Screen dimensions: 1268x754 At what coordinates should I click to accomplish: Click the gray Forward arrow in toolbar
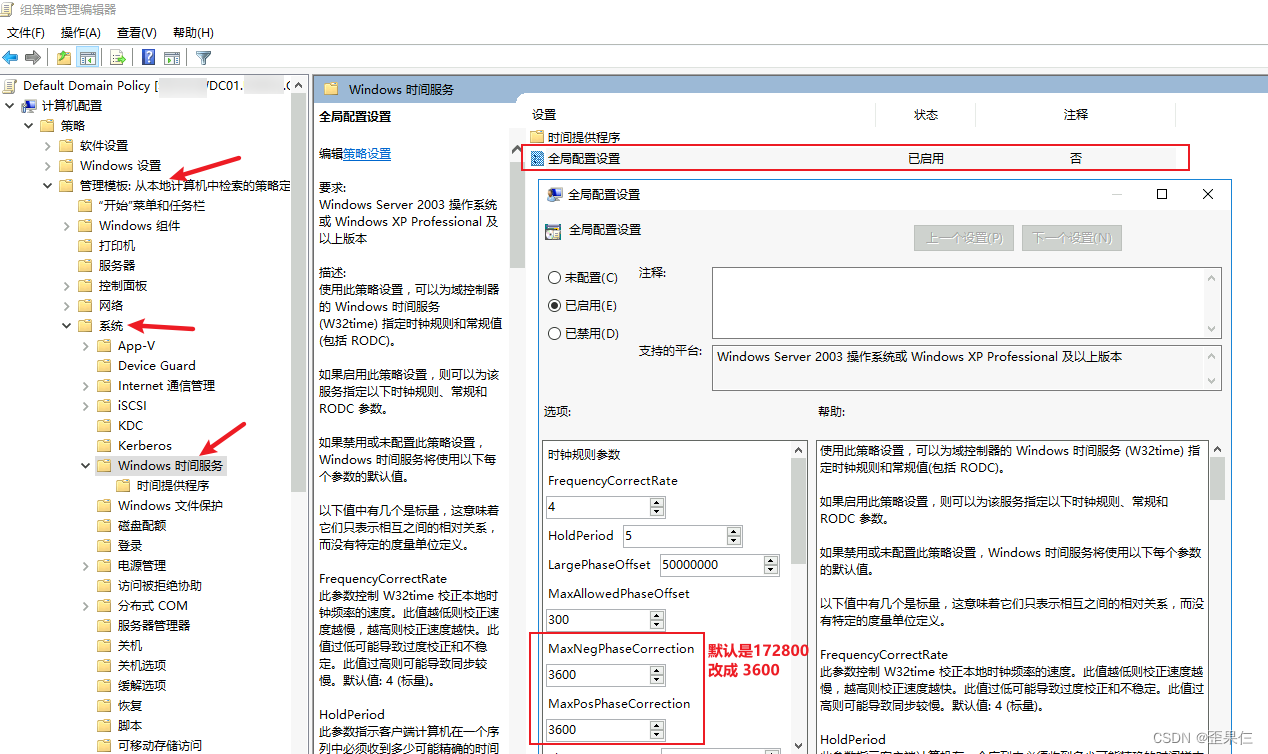tap(33, 58)
